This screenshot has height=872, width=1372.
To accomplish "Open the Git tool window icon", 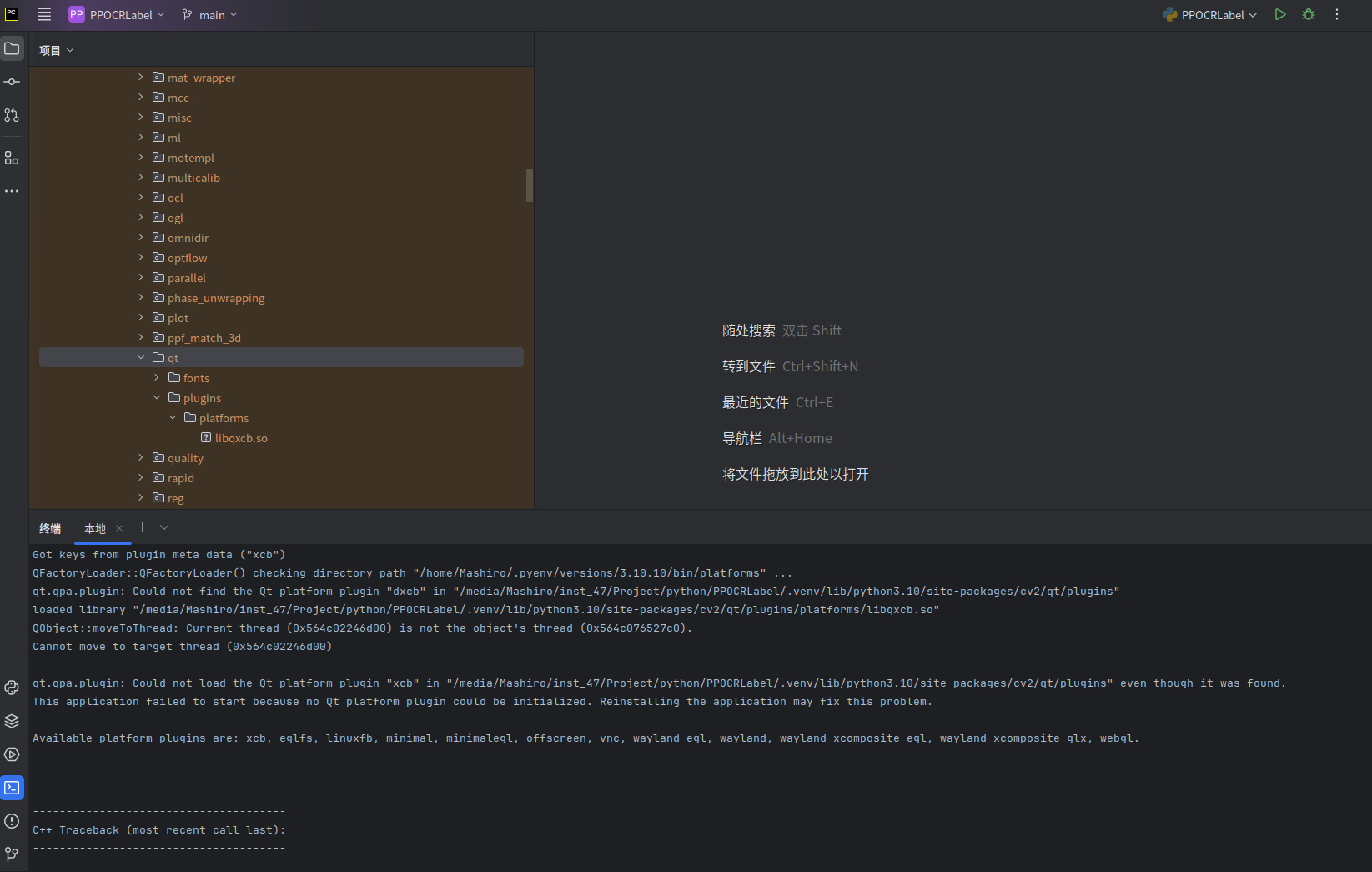I will [12, 854].
